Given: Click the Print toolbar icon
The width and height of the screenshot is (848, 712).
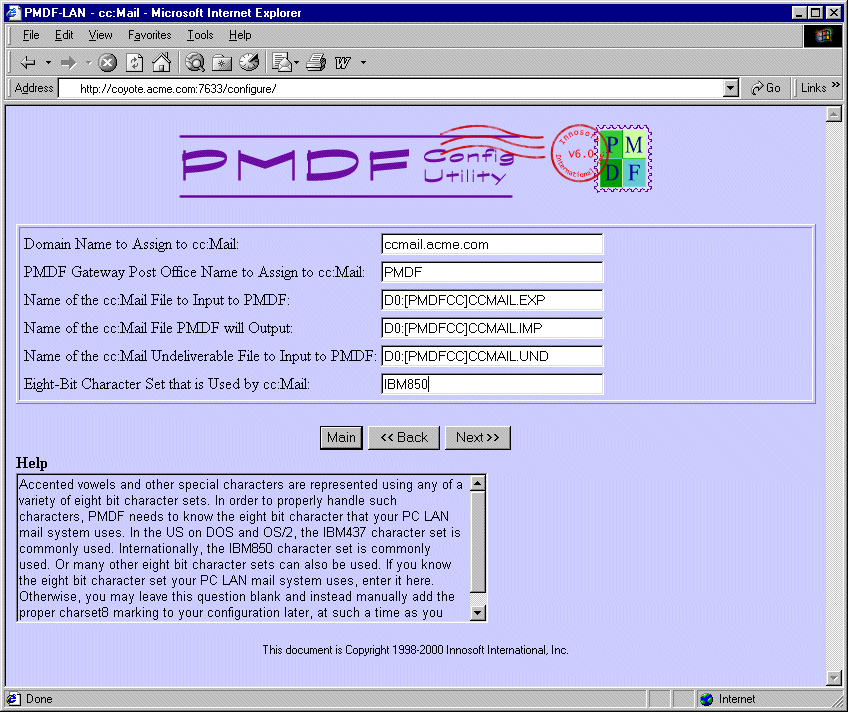Looking at the screenshot, I should click(x=316, y=62).
